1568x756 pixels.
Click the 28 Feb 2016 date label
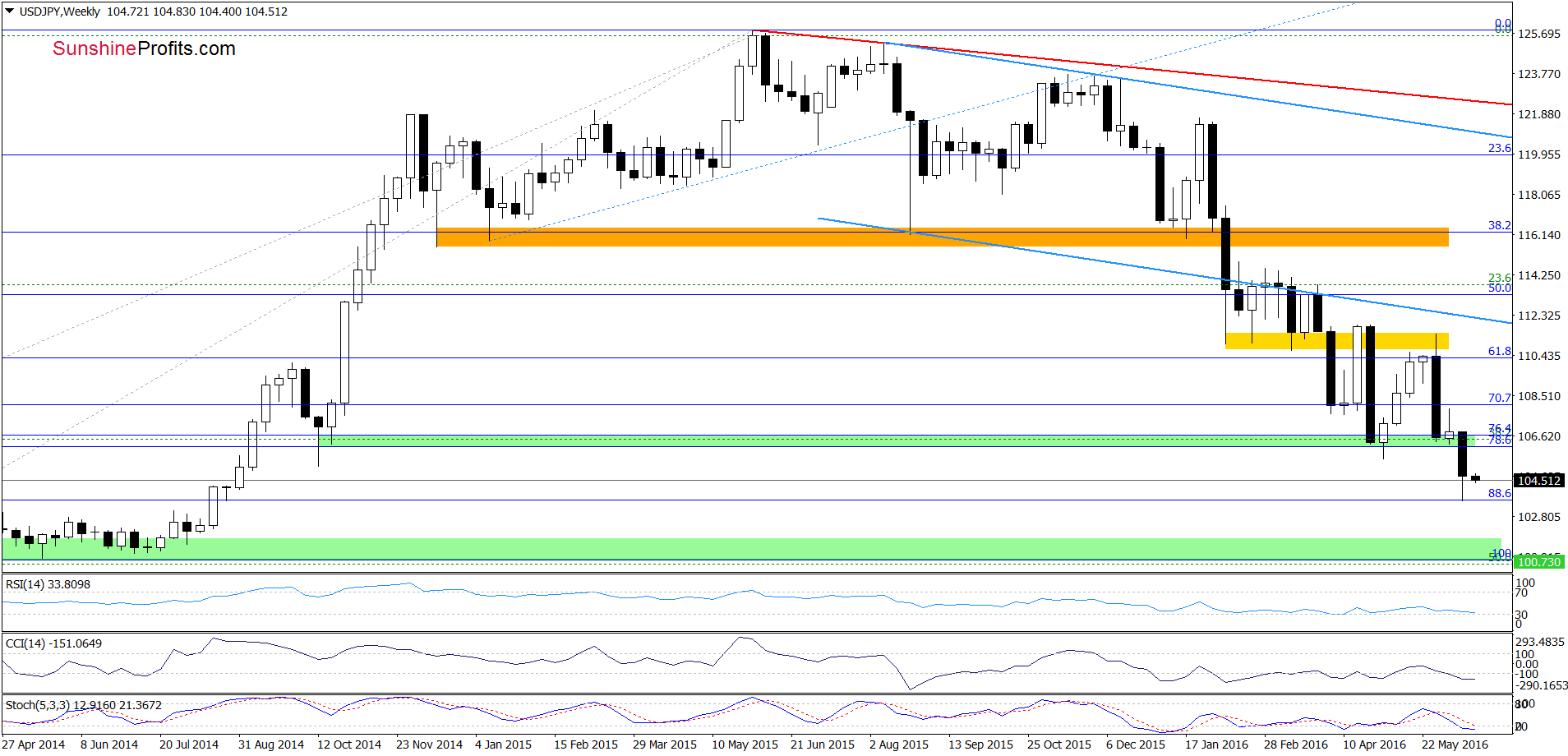(x=1296, y=744)
